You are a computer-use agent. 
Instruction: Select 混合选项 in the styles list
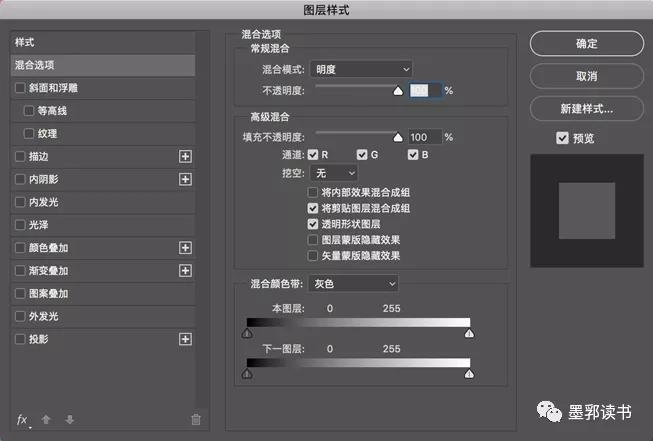click(103, 65)
